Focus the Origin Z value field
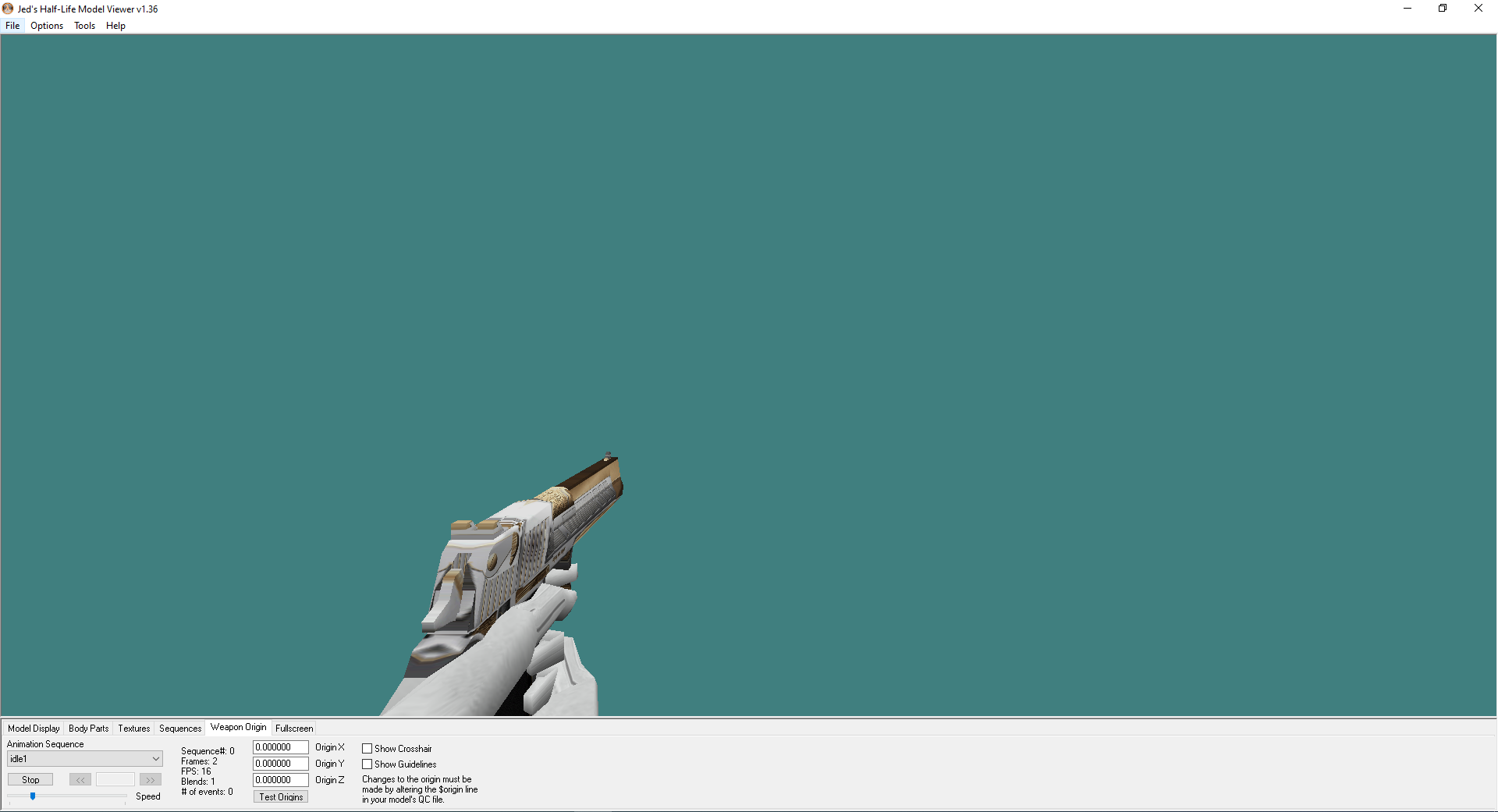Image resolution: width=1498 pixels, height=812 pixels. pos(281,780)
